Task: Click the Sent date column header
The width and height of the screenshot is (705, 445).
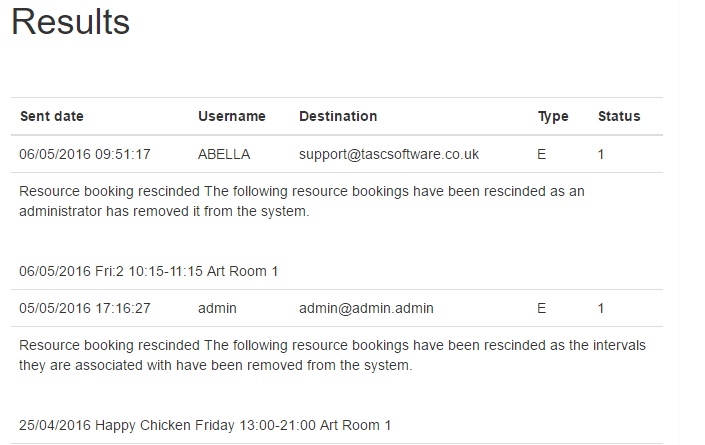Action: (52, 116)
